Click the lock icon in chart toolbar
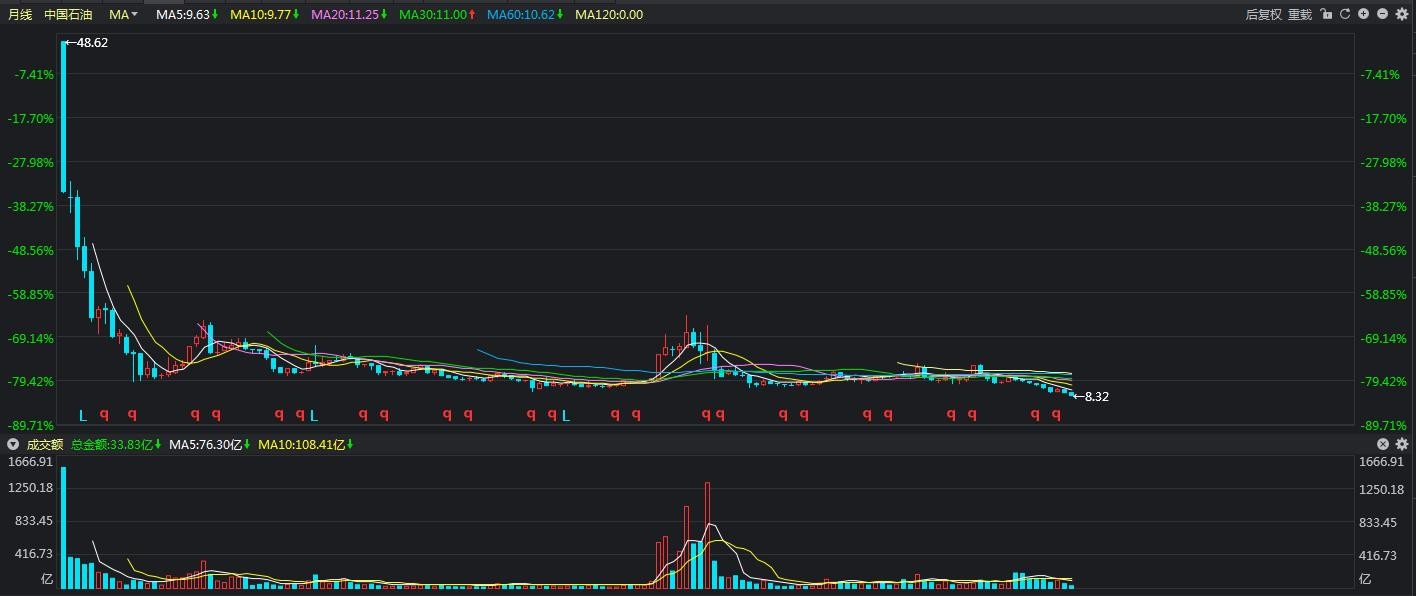The image size is (1416, 596). (x=1326, y=14)
